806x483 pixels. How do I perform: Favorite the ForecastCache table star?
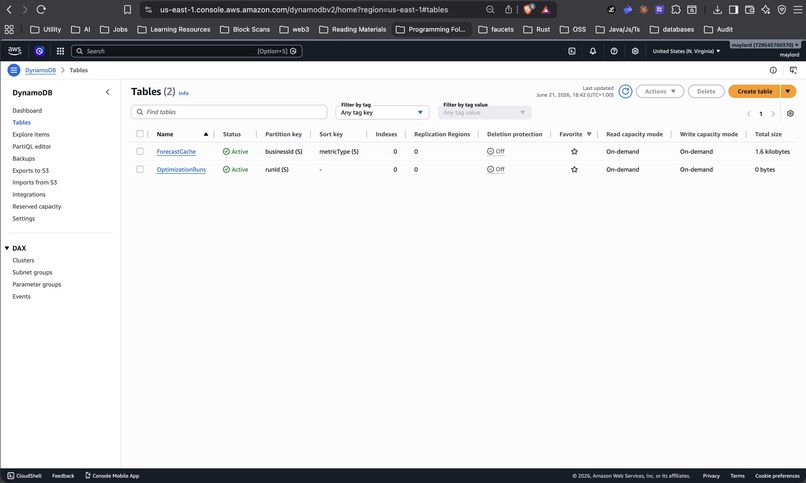coord(574,152)
